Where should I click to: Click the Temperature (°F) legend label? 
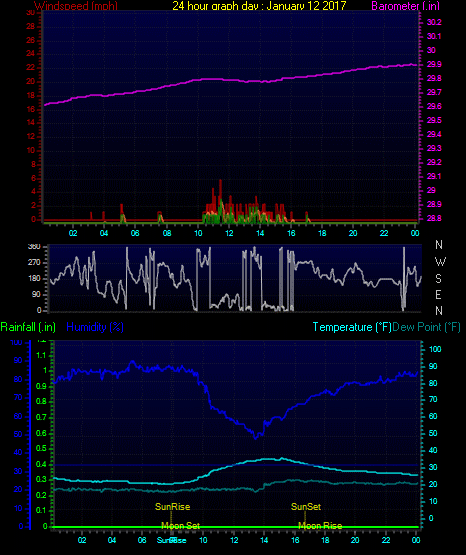(x=352, y=327)
